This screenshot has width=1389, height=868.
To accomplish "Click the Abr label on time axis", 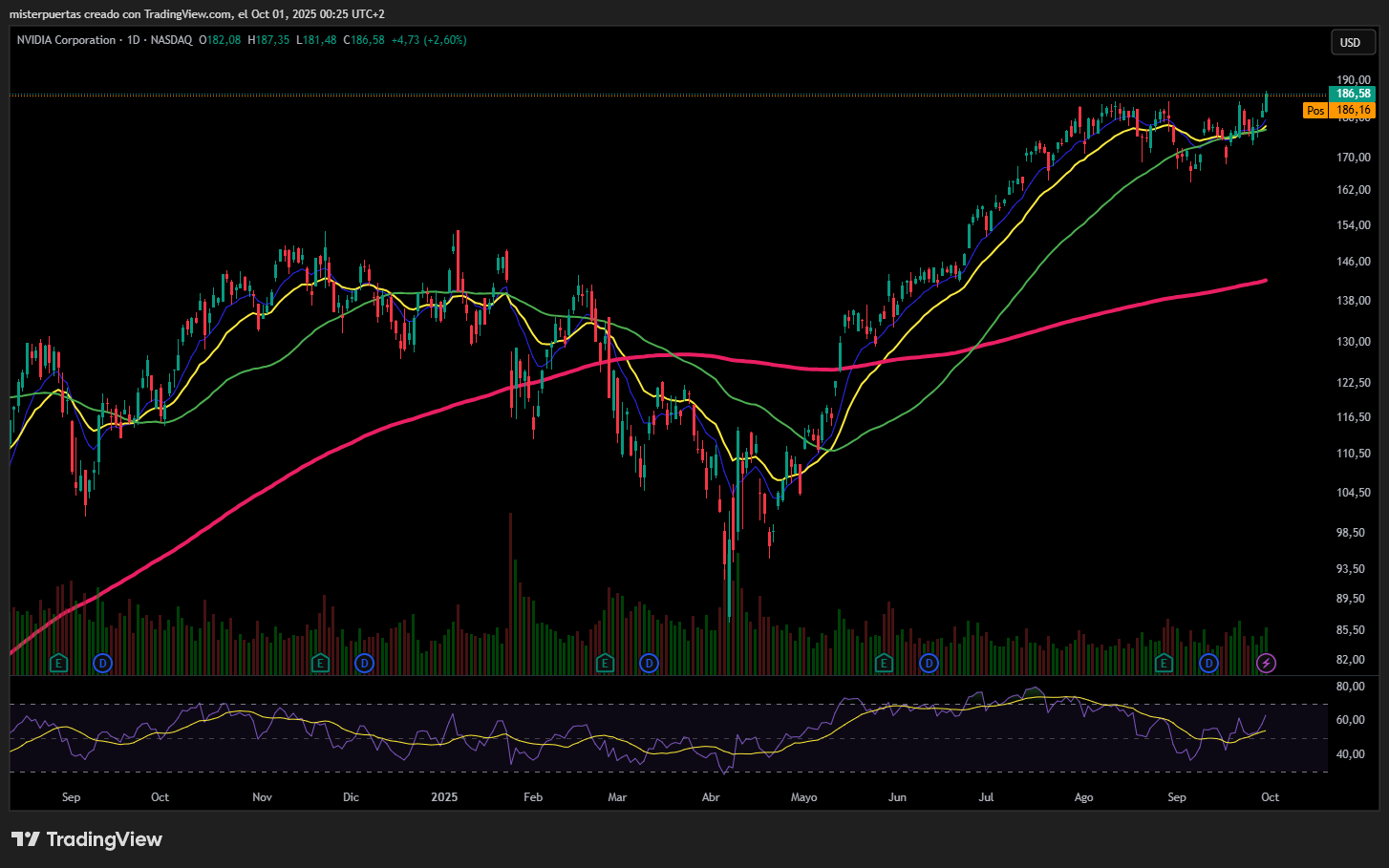I will pyautogui.click(x=711, y=797).
